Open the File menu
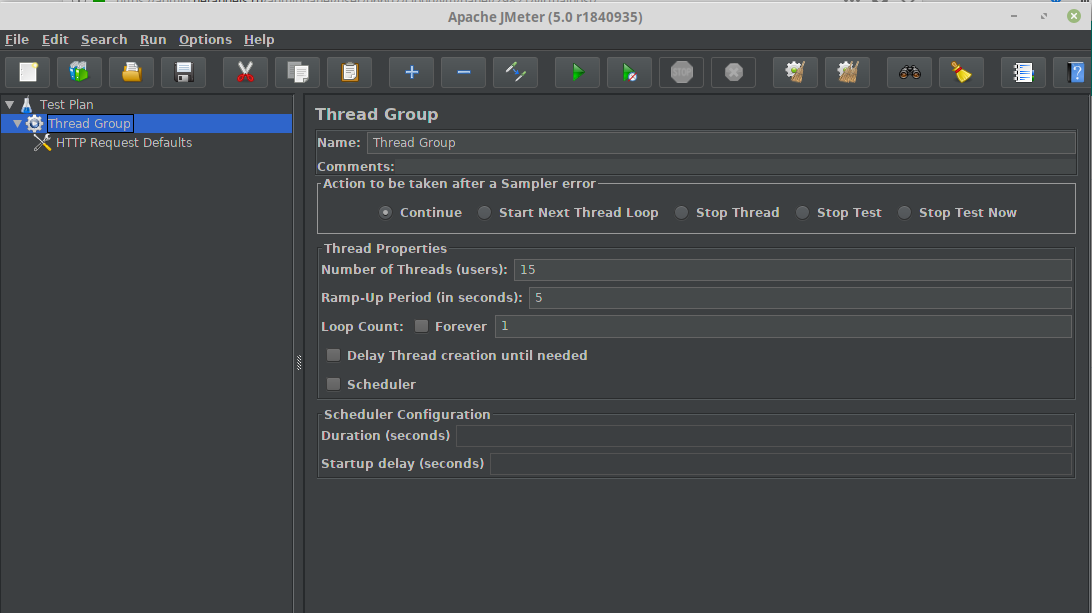The height and width of the screenshot is (613, 1092). [17, 40]
